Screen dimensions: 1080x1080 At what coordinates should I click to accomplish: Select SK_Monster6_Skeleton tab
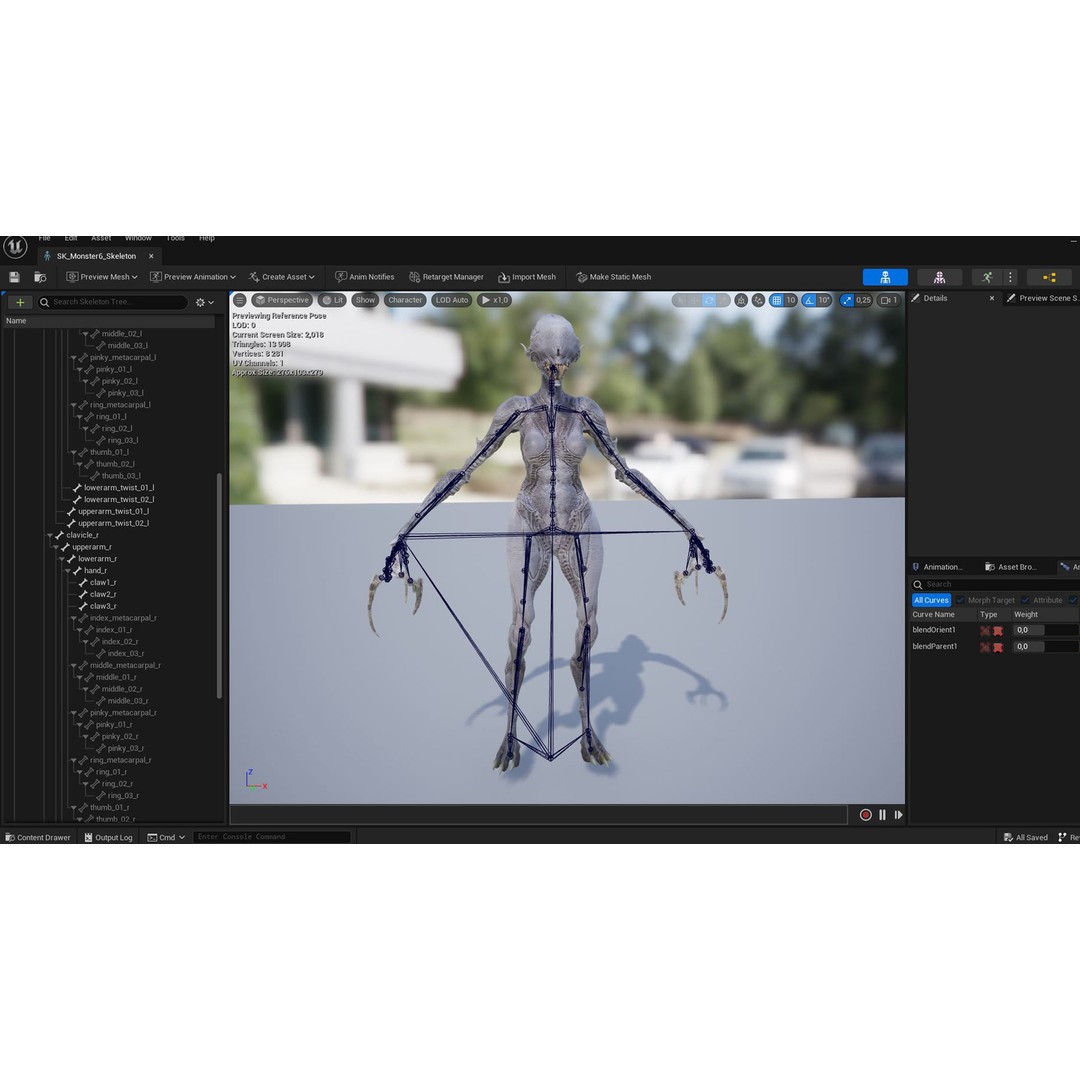click(96, 256)
